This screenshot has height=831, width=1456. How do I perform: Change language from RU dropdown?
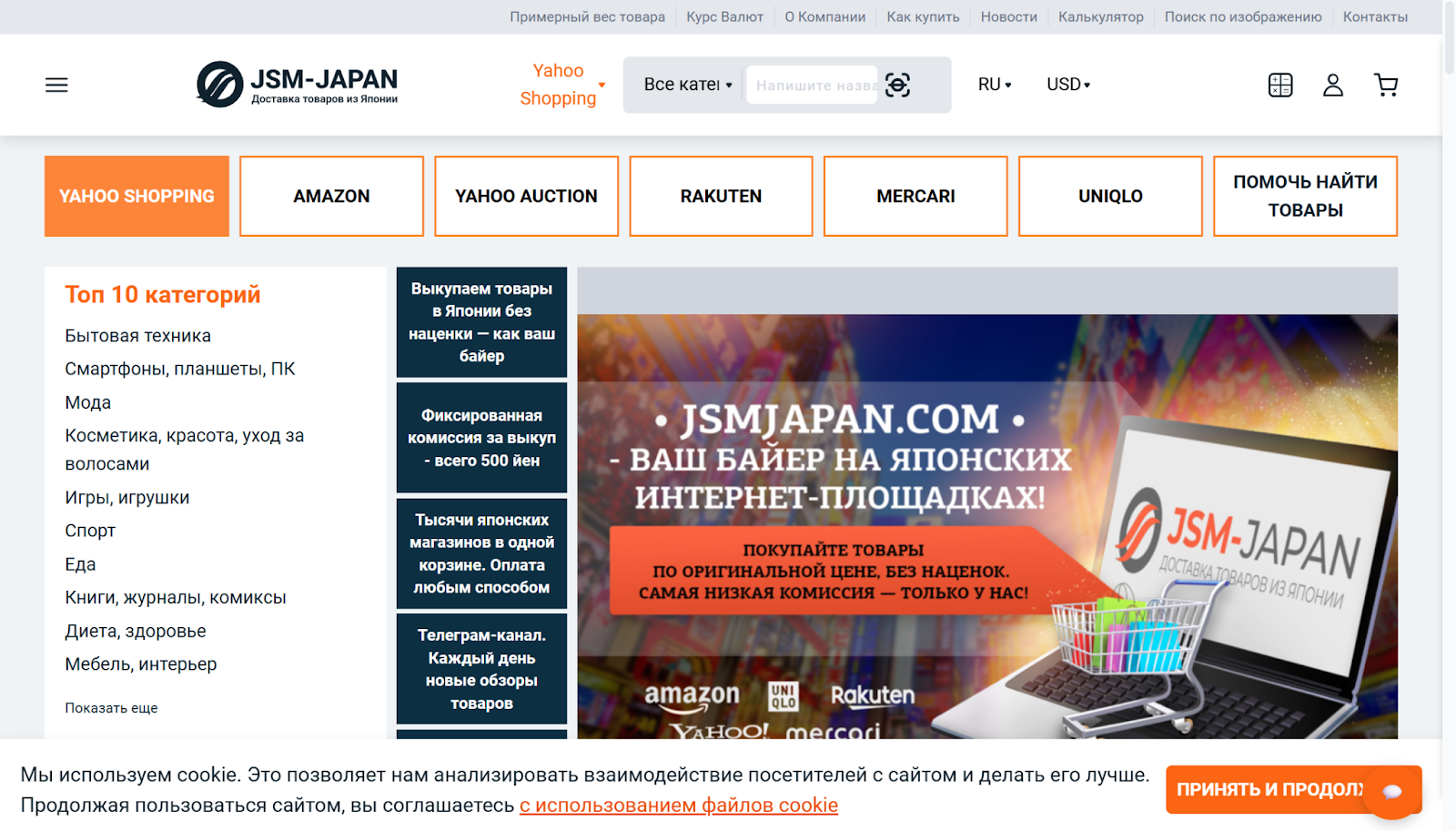[x=994, y=85]
